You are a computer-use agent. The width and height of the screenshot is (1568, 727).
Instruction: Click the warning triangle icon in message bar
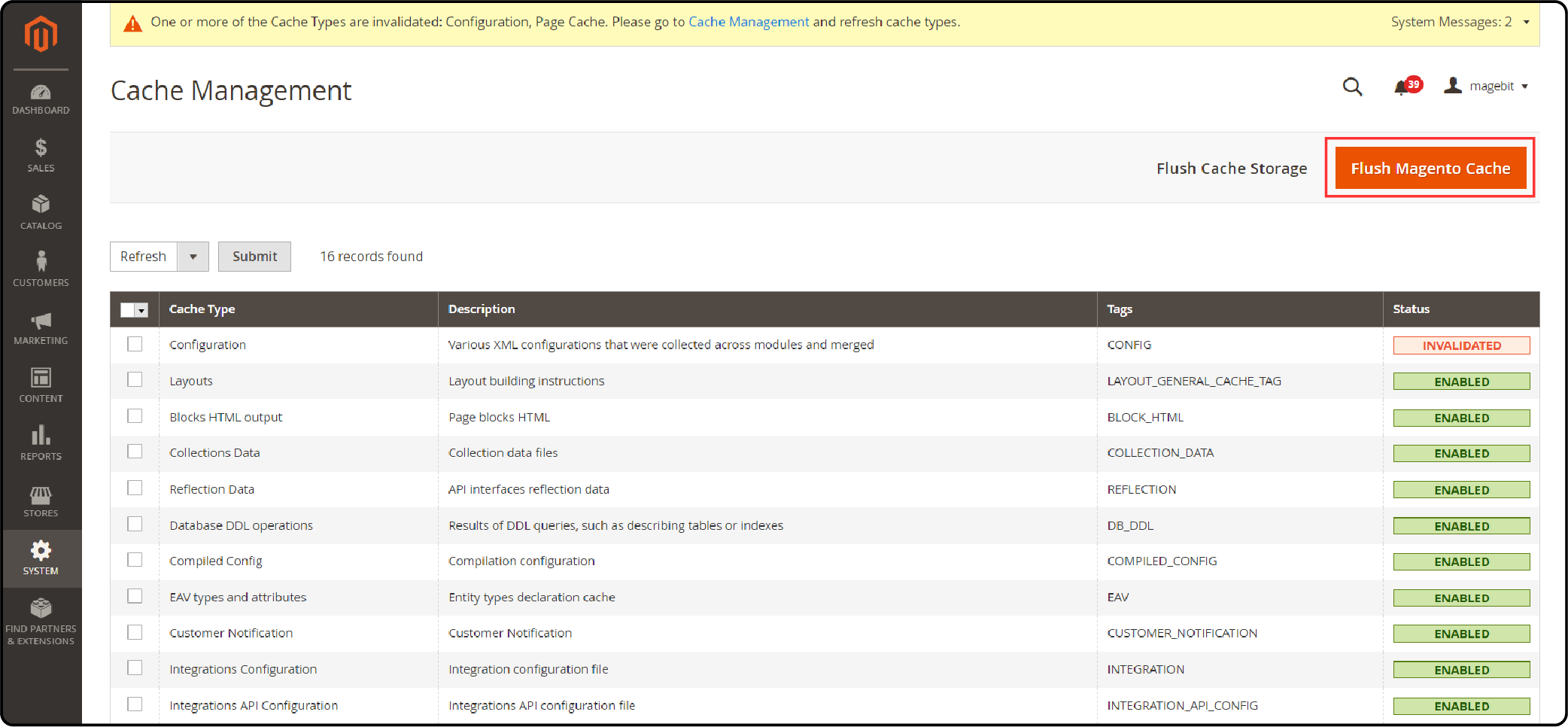[132, 23]
